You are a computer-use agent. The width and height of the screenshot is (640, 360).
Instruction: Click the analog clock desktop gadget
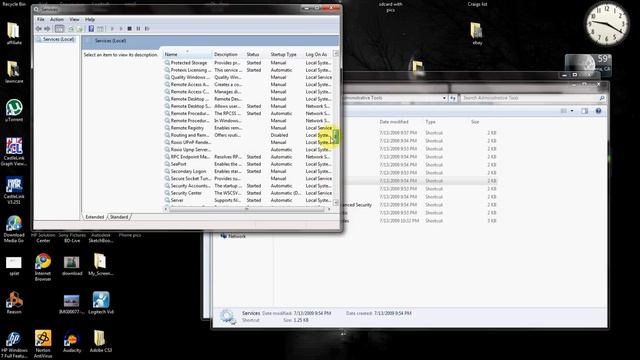click(607, 24)
